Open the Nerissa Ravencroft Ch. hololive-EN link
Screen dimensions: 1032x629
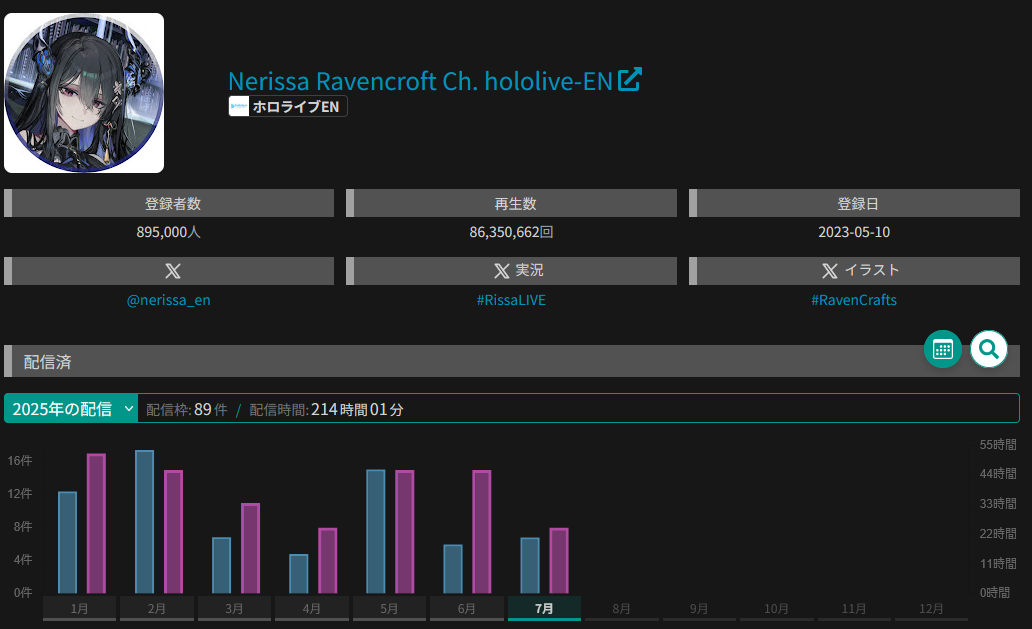[420, 81]
